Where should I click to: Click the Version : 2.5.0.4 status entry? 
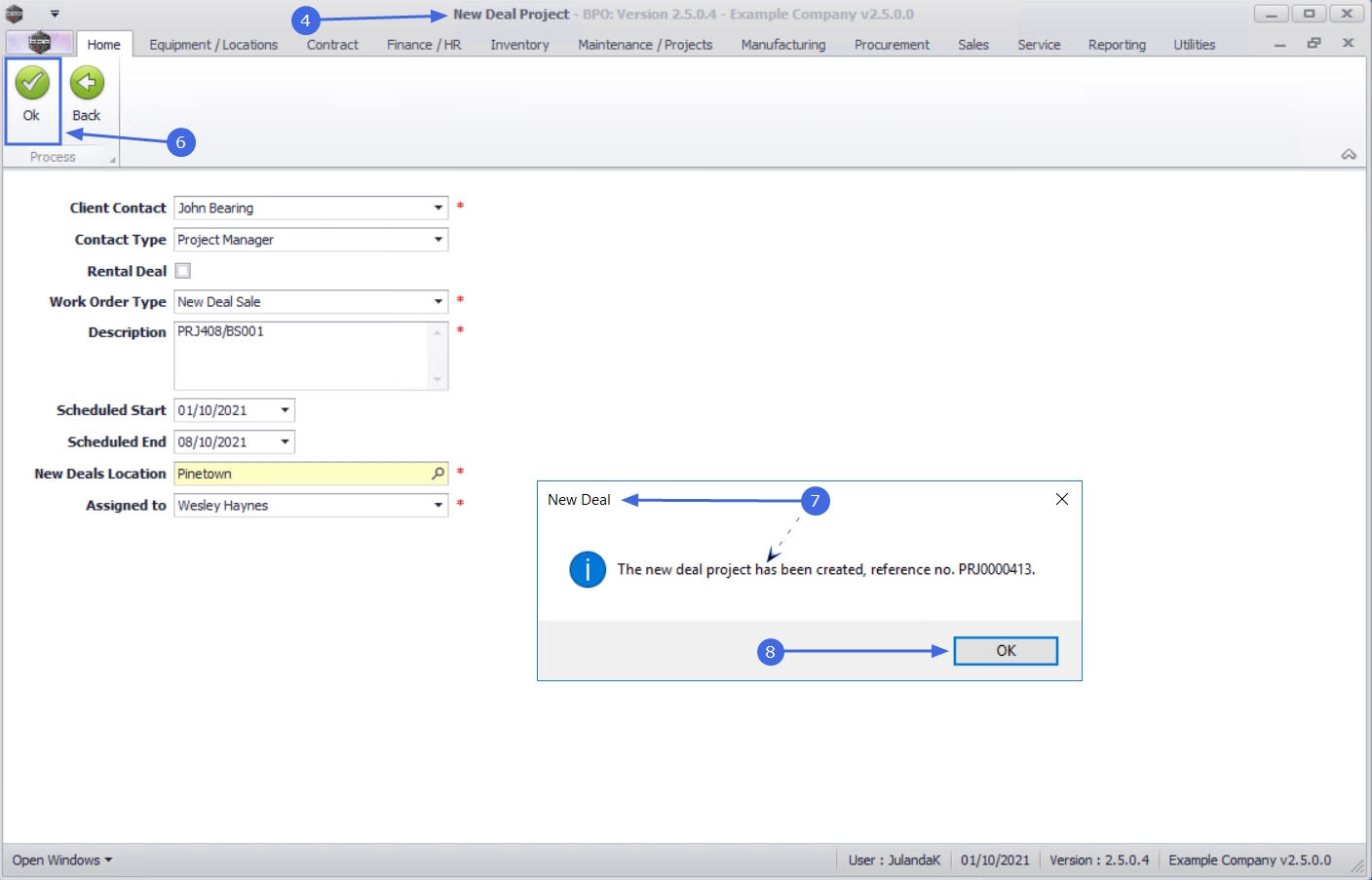(x=1099, y=861)
